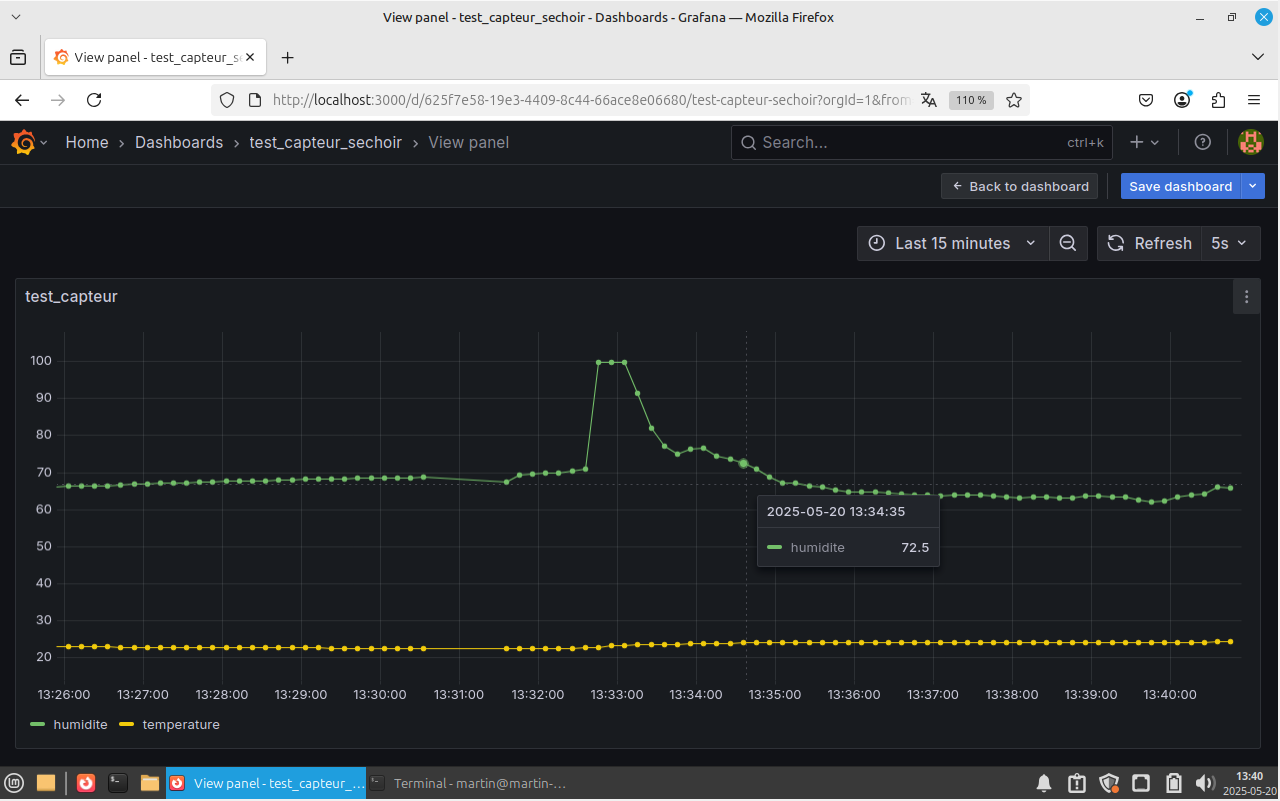Open the file manager launcher beside the terminal icon
This screenshot has height=801, width=1280.
click(150, 783)
